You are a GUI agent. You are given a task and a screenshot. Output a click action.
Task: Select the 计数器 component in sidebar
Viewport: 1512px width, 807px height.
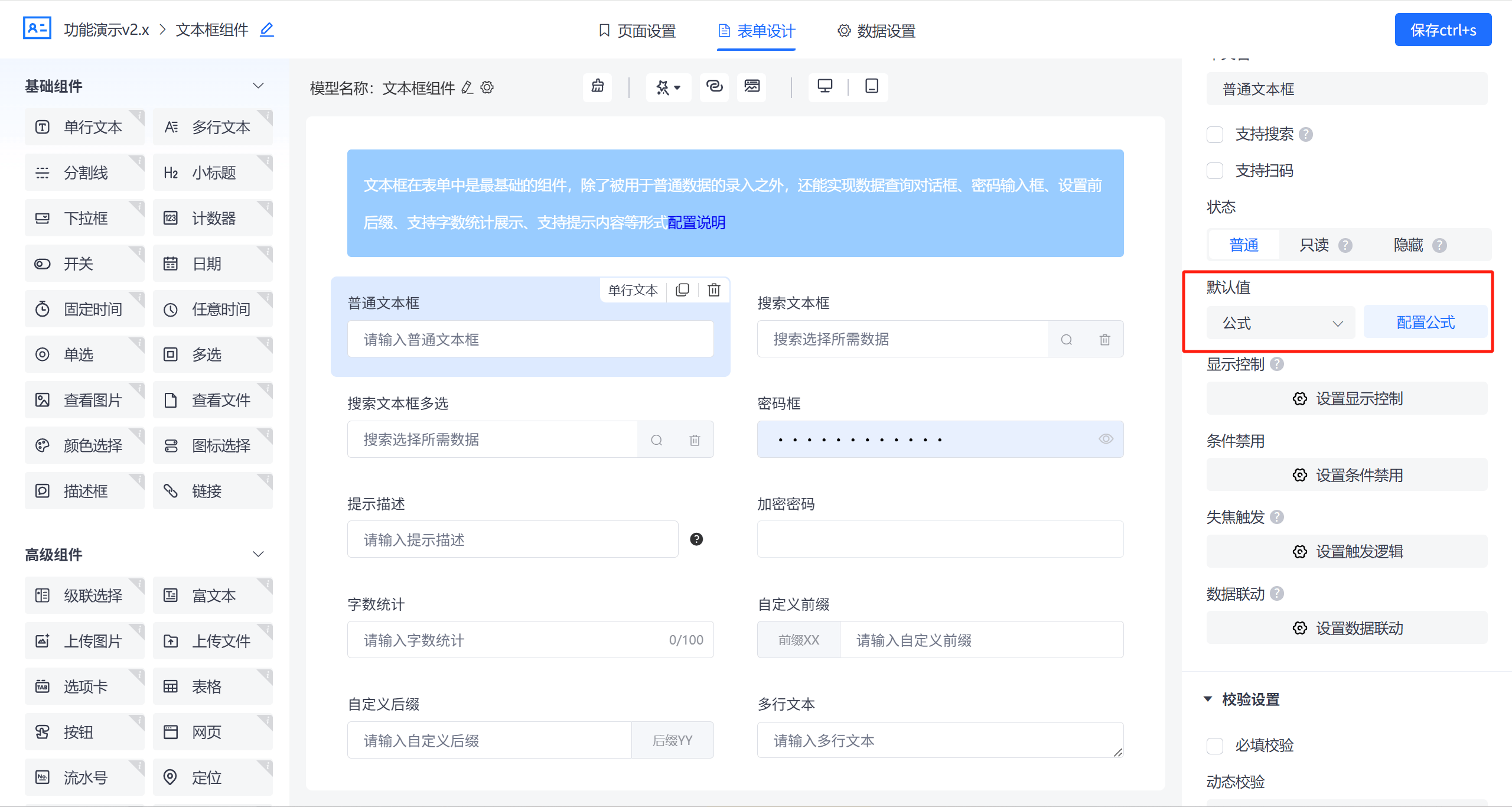click(213, 218)
